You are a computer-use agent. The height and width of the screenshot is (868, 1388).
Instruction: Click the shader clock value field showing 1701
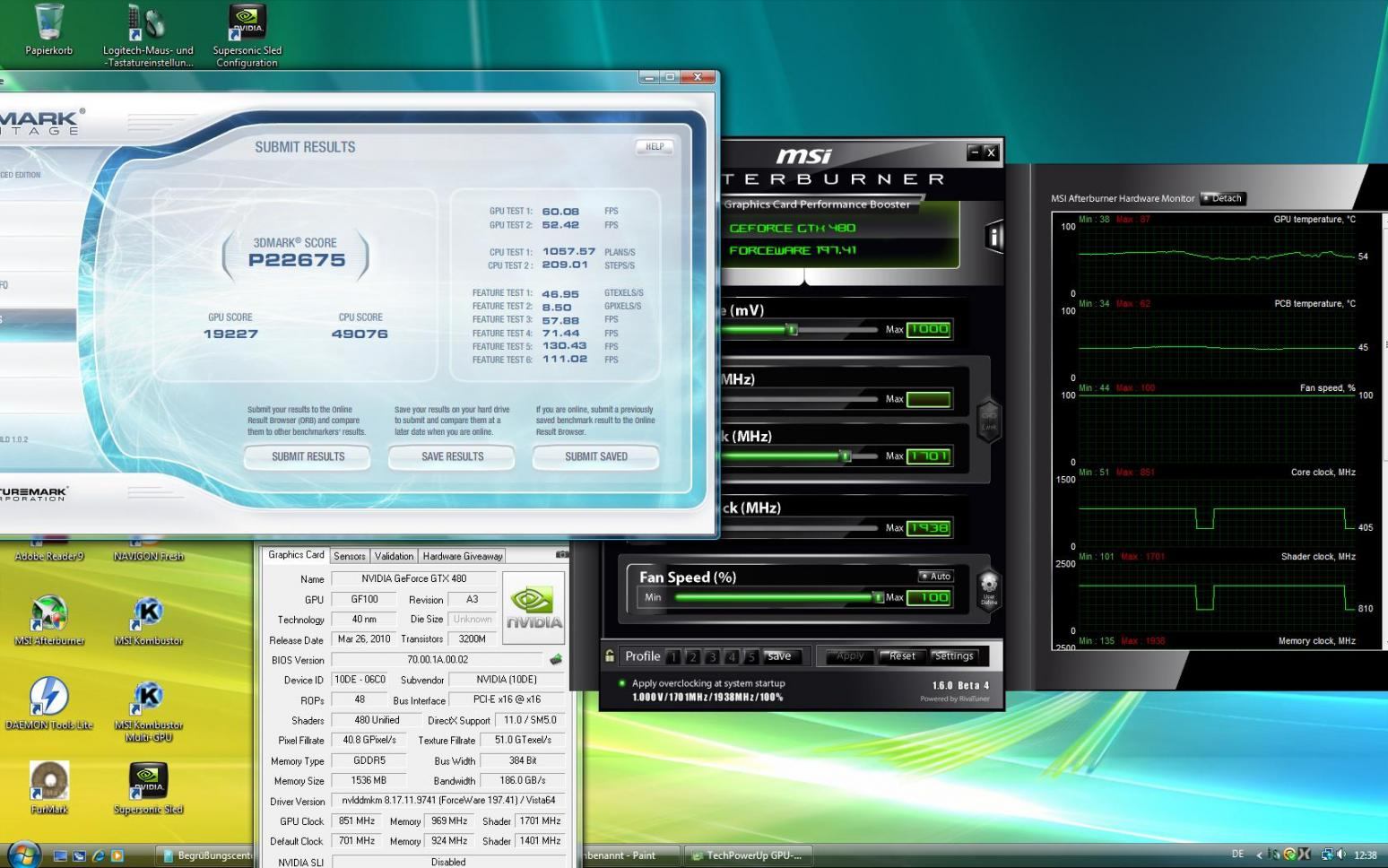pos(928,456)
